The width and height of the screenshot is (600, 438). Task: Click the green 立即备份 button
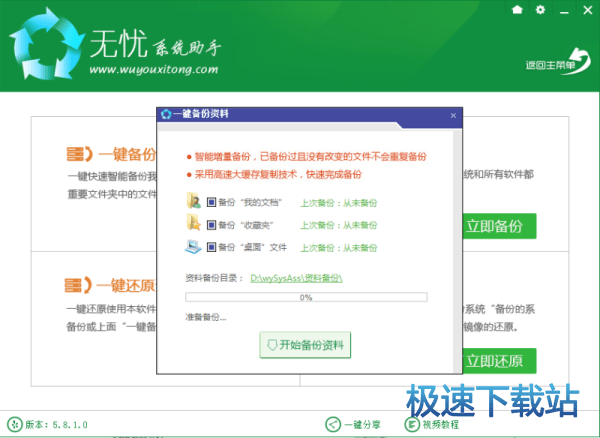point(499,226)
